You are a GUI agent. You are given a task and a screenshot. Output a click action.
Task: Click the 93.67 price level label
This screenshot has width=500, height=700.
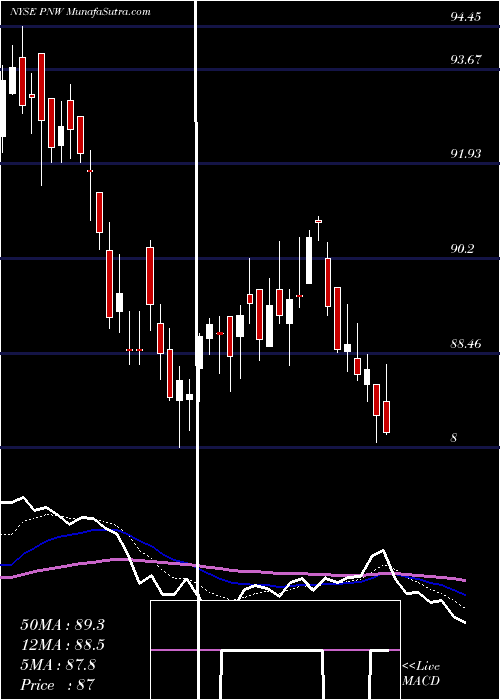coord(466,59)
